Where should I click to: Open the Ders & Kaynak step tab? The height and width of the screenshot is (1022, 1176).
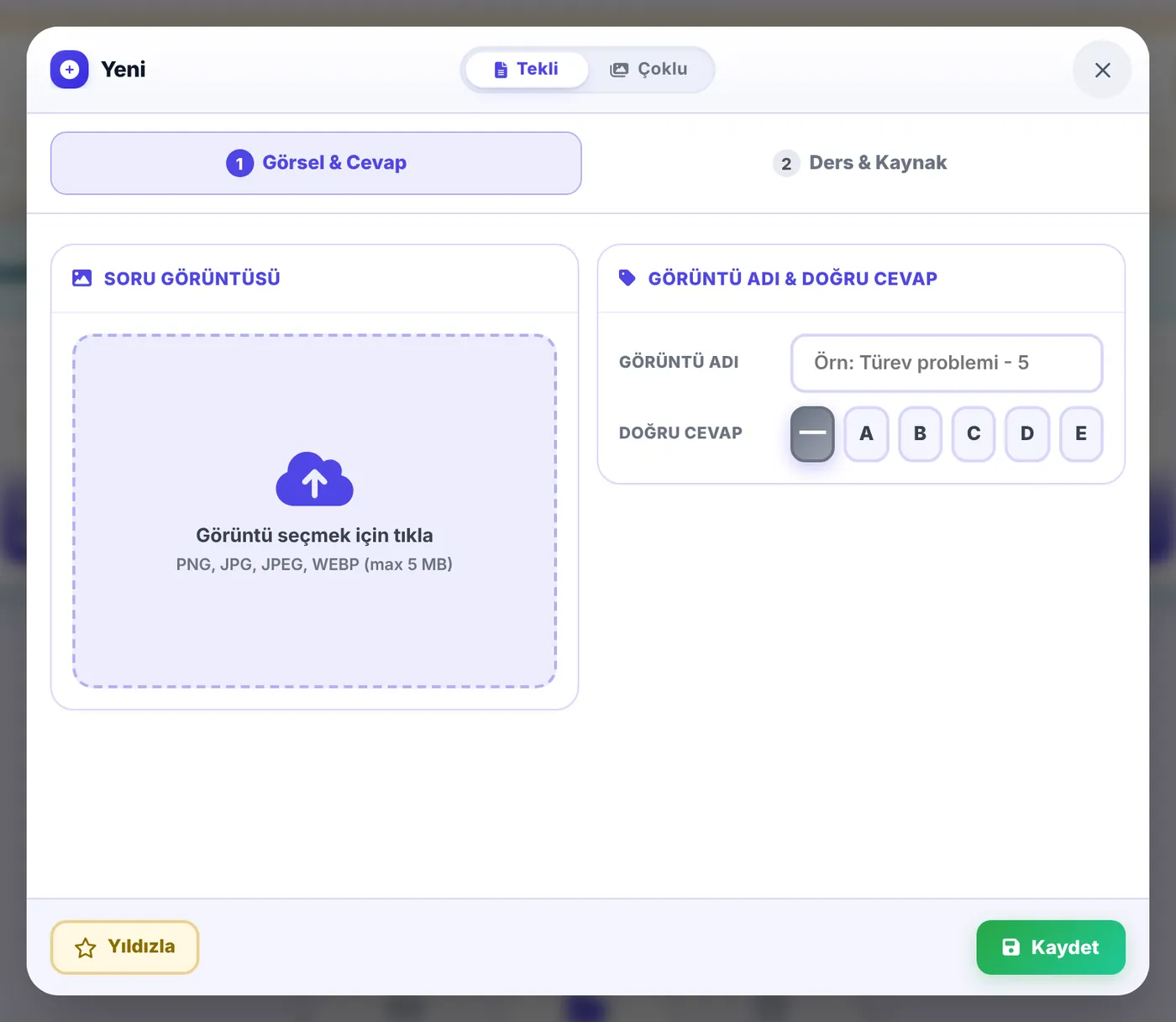pos(860,163)
